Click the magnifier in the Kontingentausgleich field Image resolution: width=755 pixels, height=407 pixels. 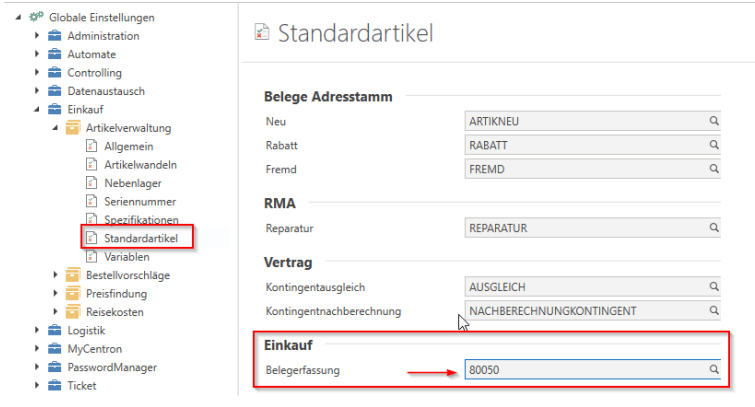click(714, 289)
